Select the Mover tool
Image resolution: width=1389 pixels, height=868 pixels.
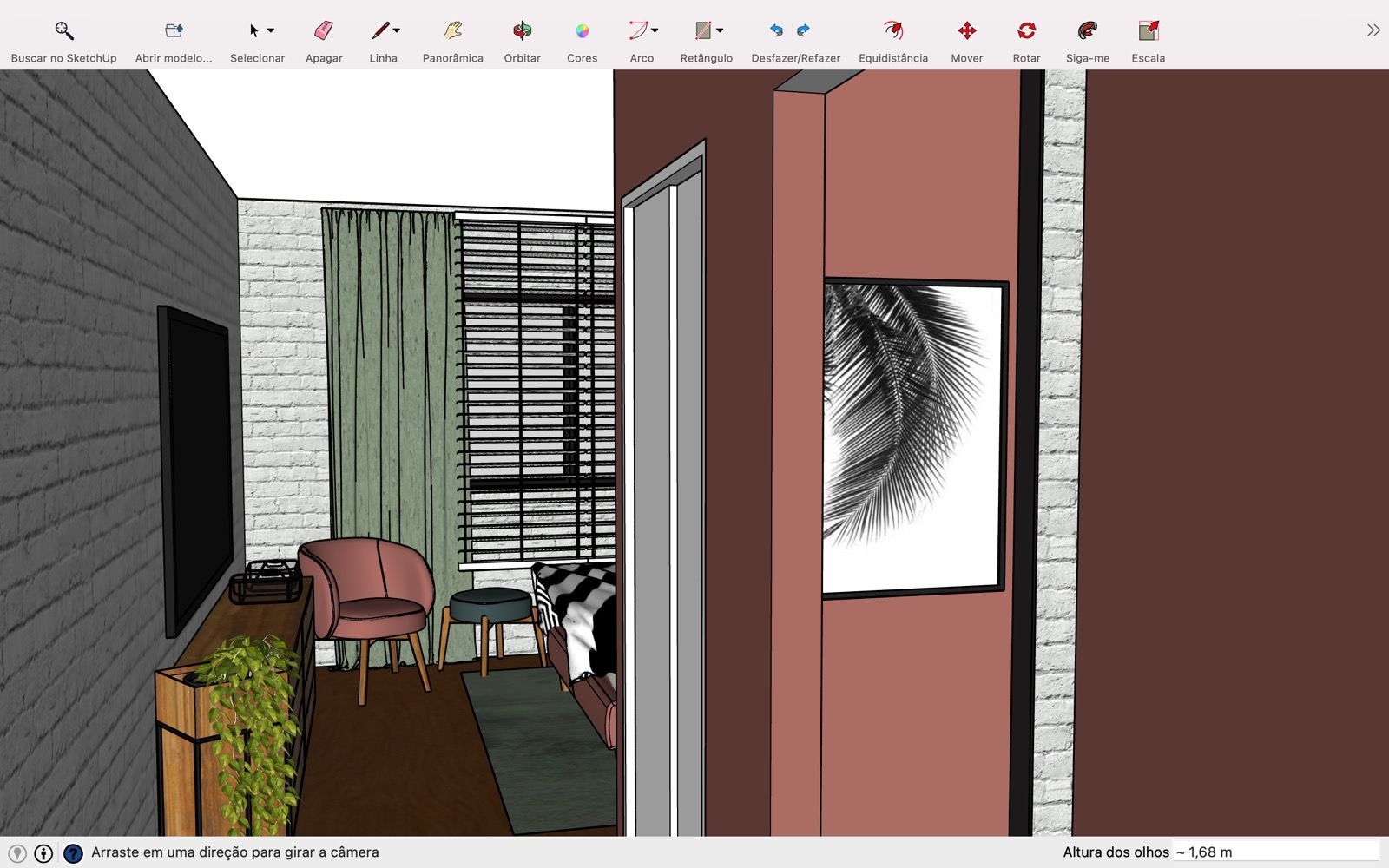966,31
